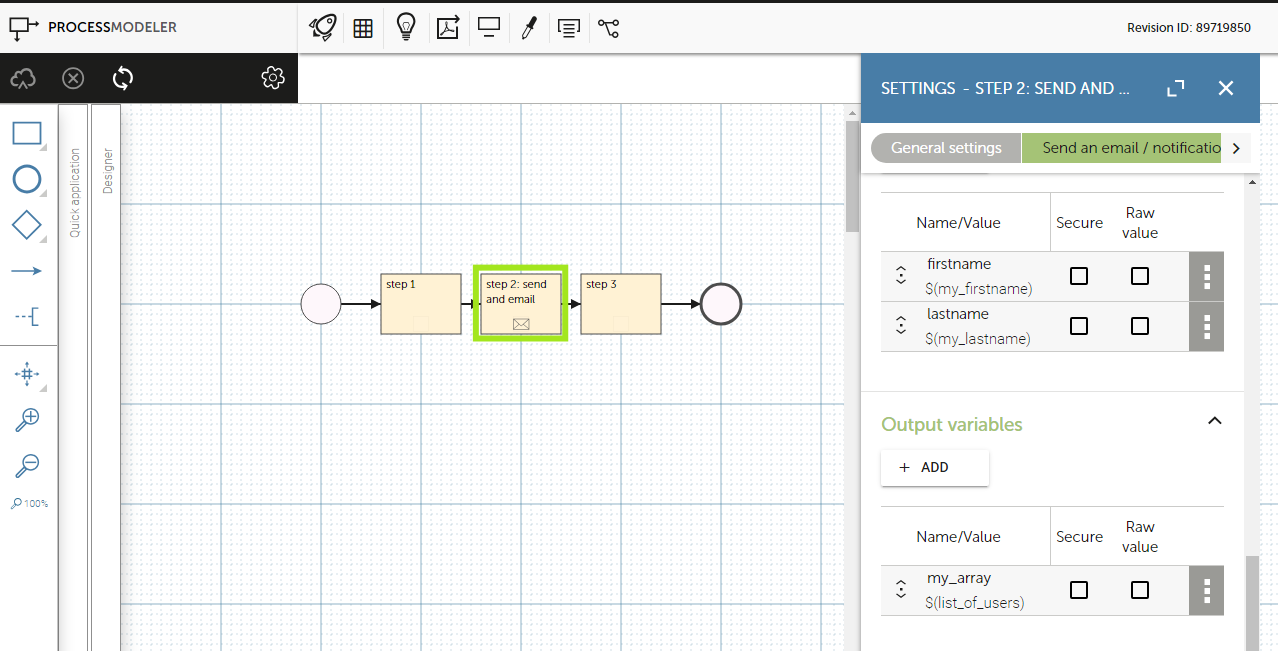Toggle Secure checkbox for firstname
This screenshot has height=651, width=1278.
click(x=1079, y=276)
